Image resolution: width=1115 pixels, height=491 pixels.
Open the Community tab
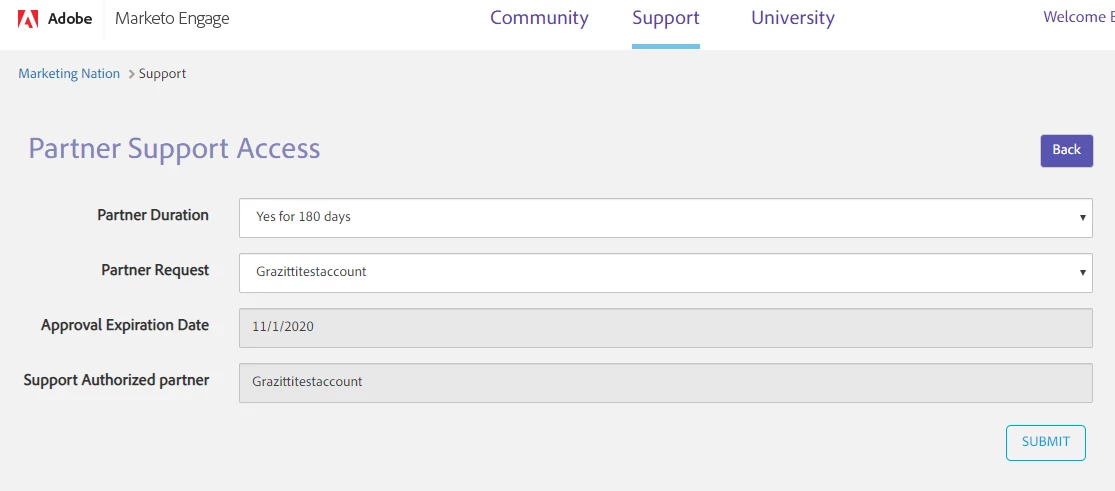pos(539,18)
